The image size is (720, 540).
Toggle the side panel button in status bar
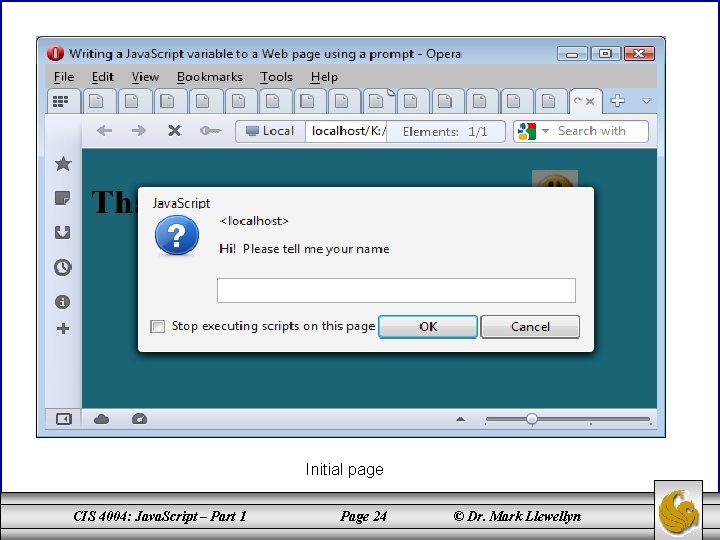(63, 419)
